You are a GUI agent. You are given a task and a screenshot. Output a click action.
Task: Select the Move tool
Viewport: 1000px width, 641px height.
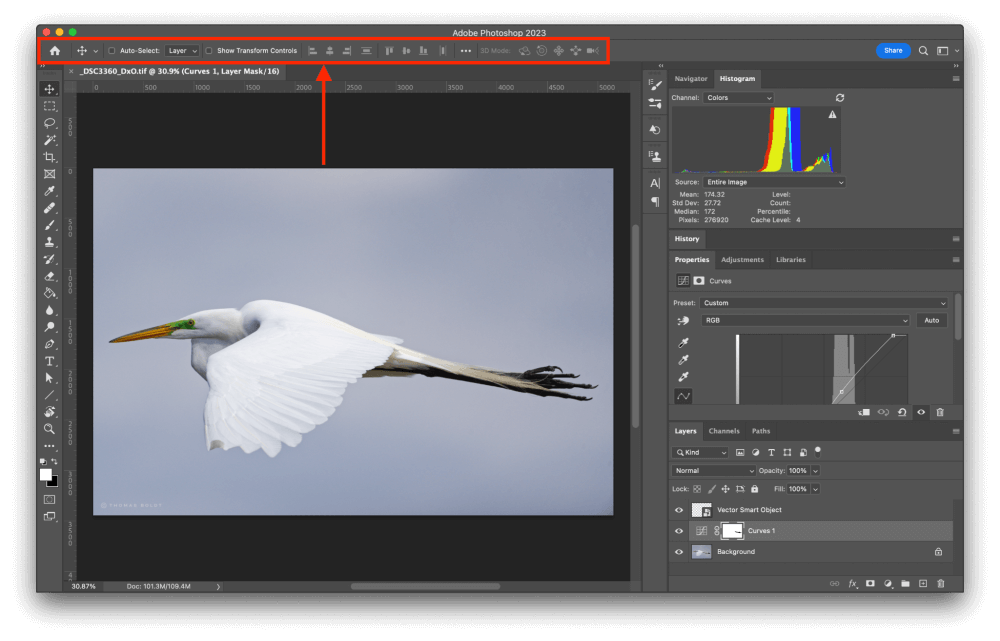click(49, 88)
